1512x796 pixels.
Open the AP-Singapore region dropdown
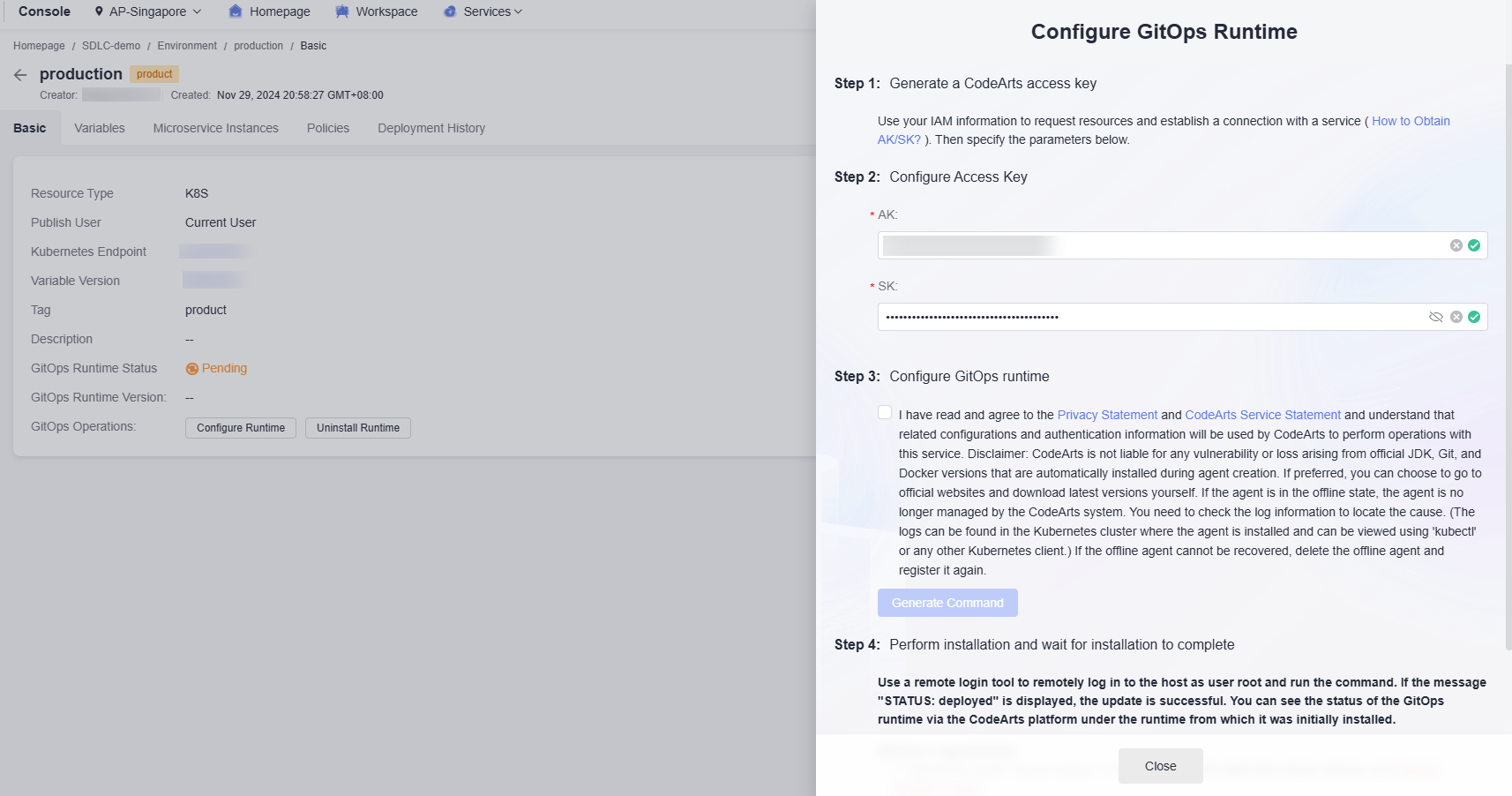[148, 11]
